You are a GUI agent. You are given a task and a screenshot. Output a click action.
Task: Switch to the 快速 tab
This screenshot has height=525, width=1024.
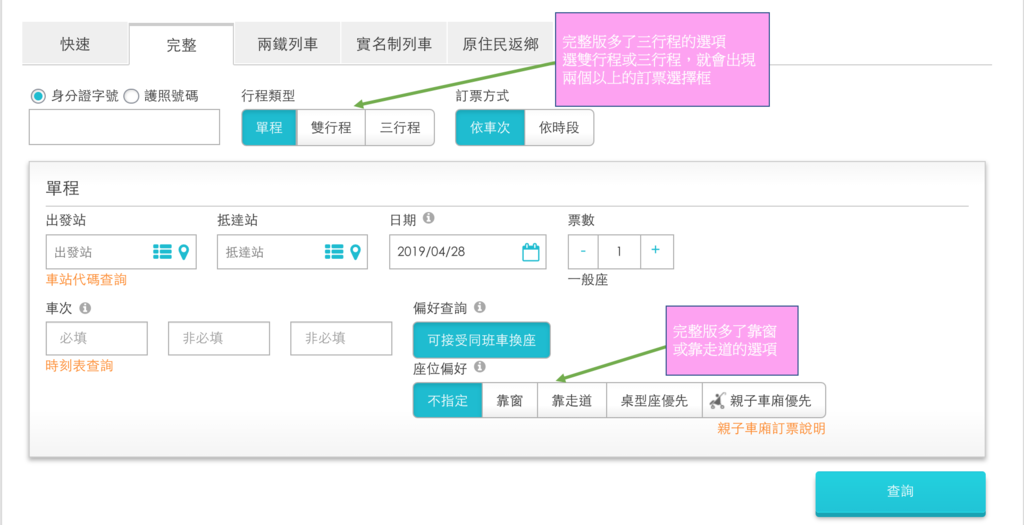click(x=75, y=44)
